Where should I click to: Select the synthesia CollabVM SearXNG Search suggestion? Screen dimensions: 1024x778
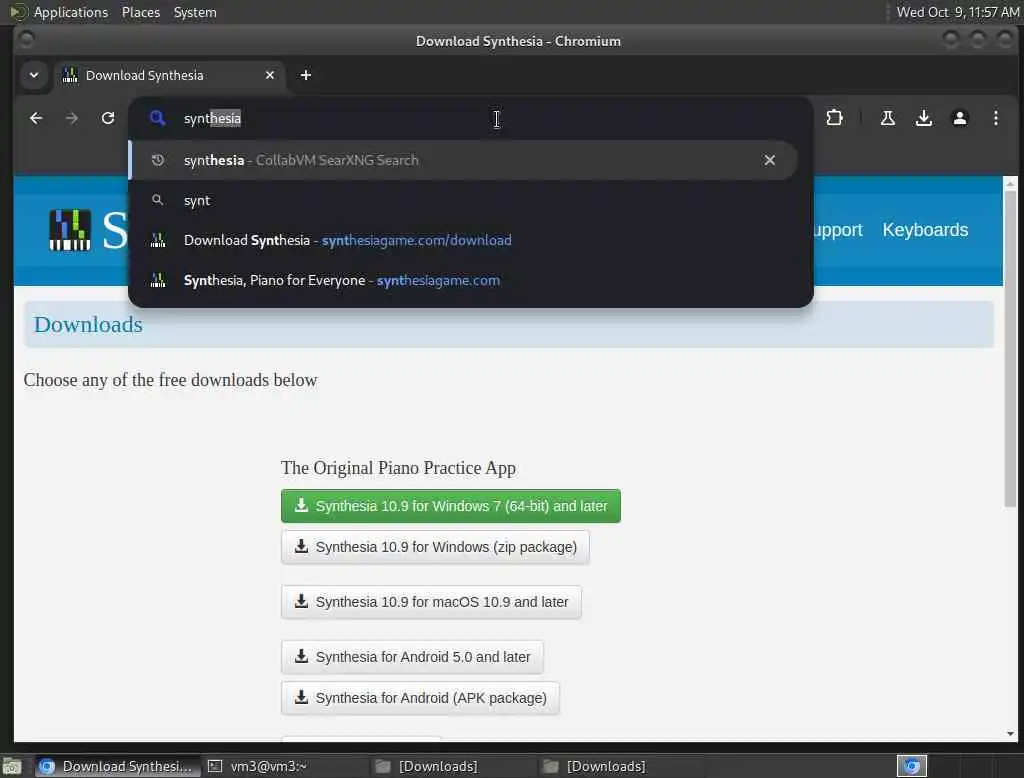463,160
